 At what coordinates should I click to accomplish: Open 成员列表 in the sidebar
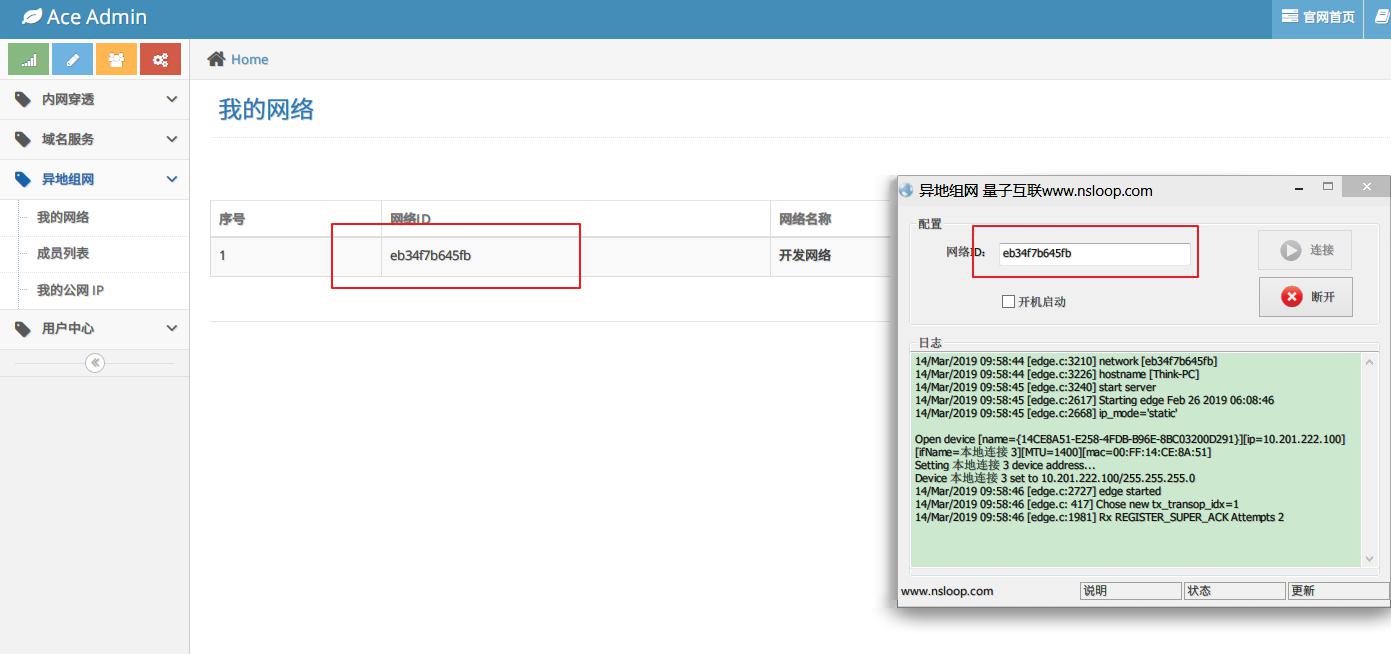(63, 253)
